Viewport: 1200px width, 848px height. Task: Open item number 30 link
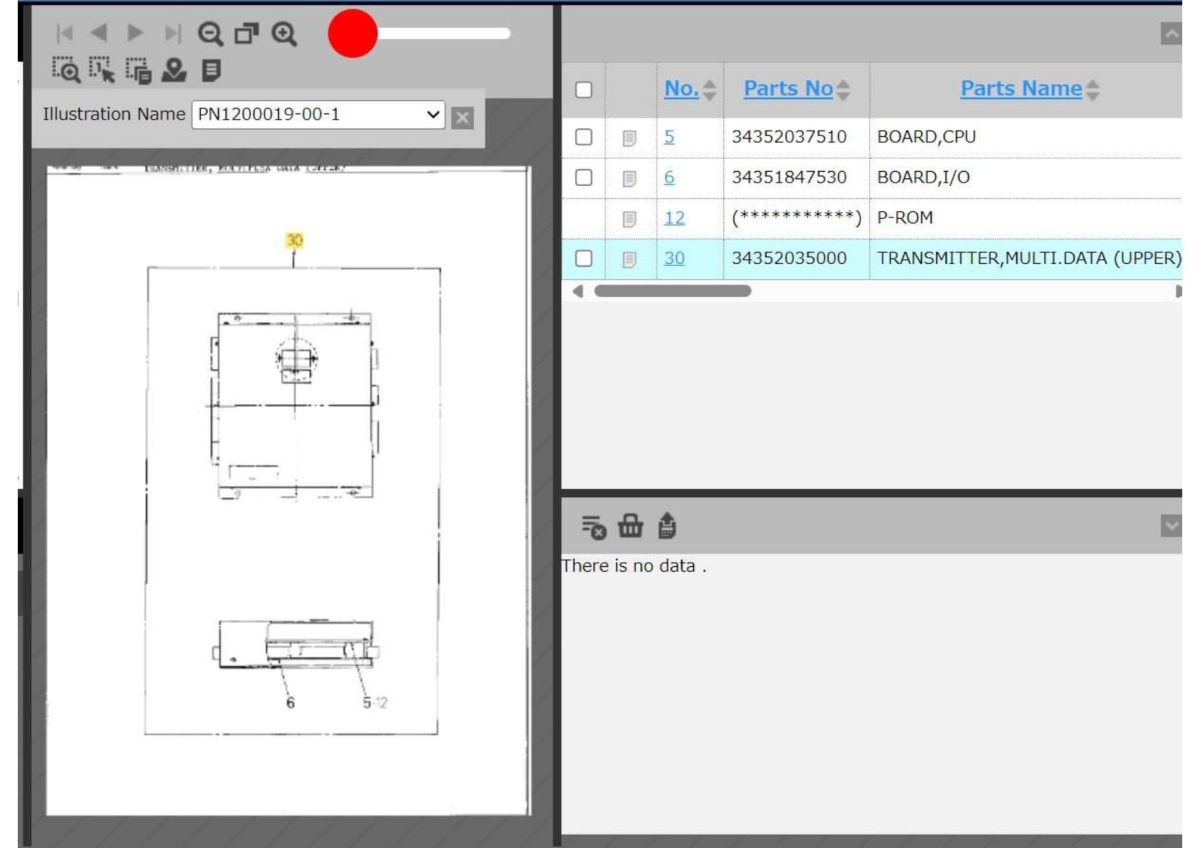coord(675,259)
